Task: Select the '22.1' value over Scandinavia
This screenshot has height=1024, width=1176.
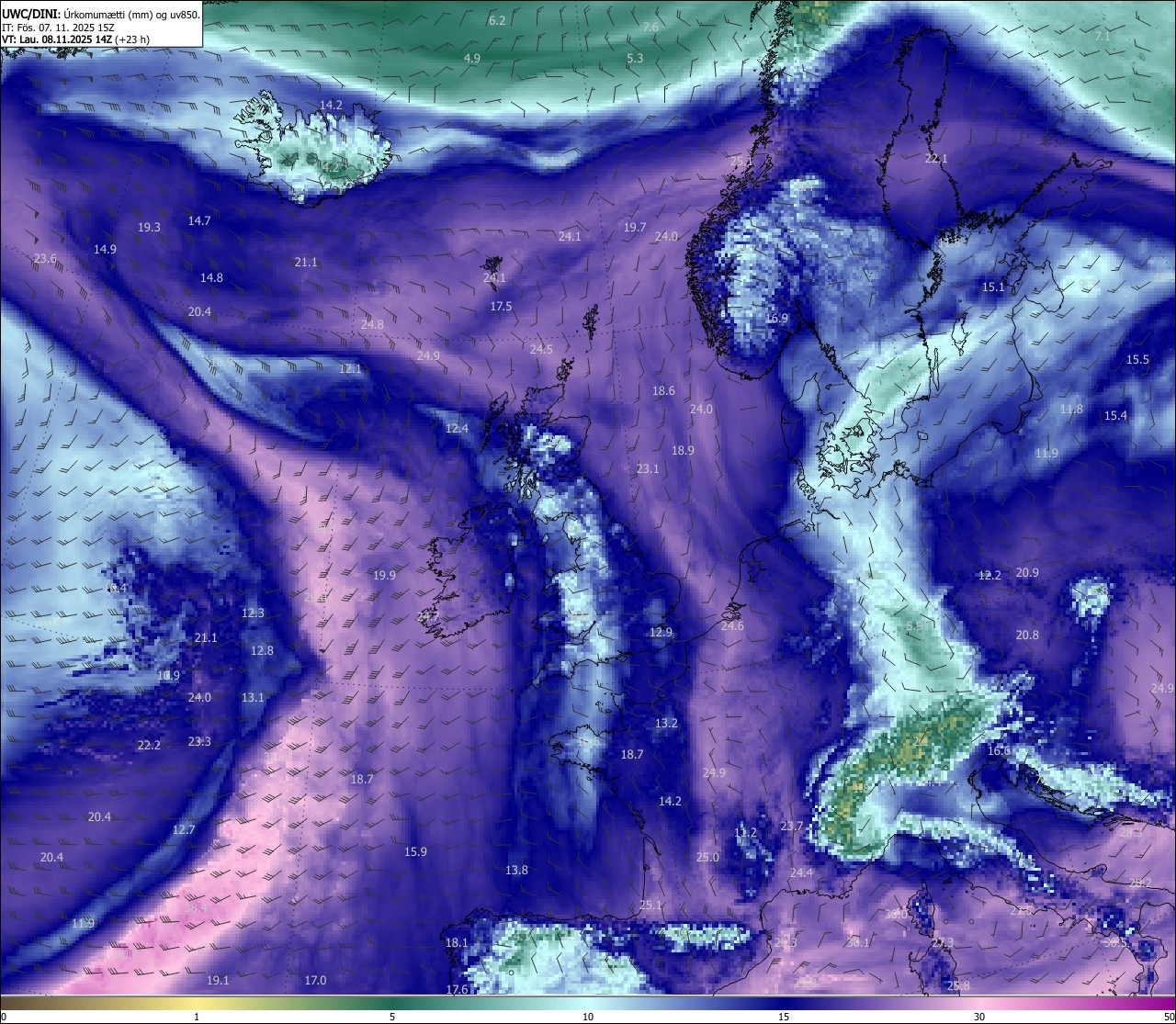Action: pos(935,159)
